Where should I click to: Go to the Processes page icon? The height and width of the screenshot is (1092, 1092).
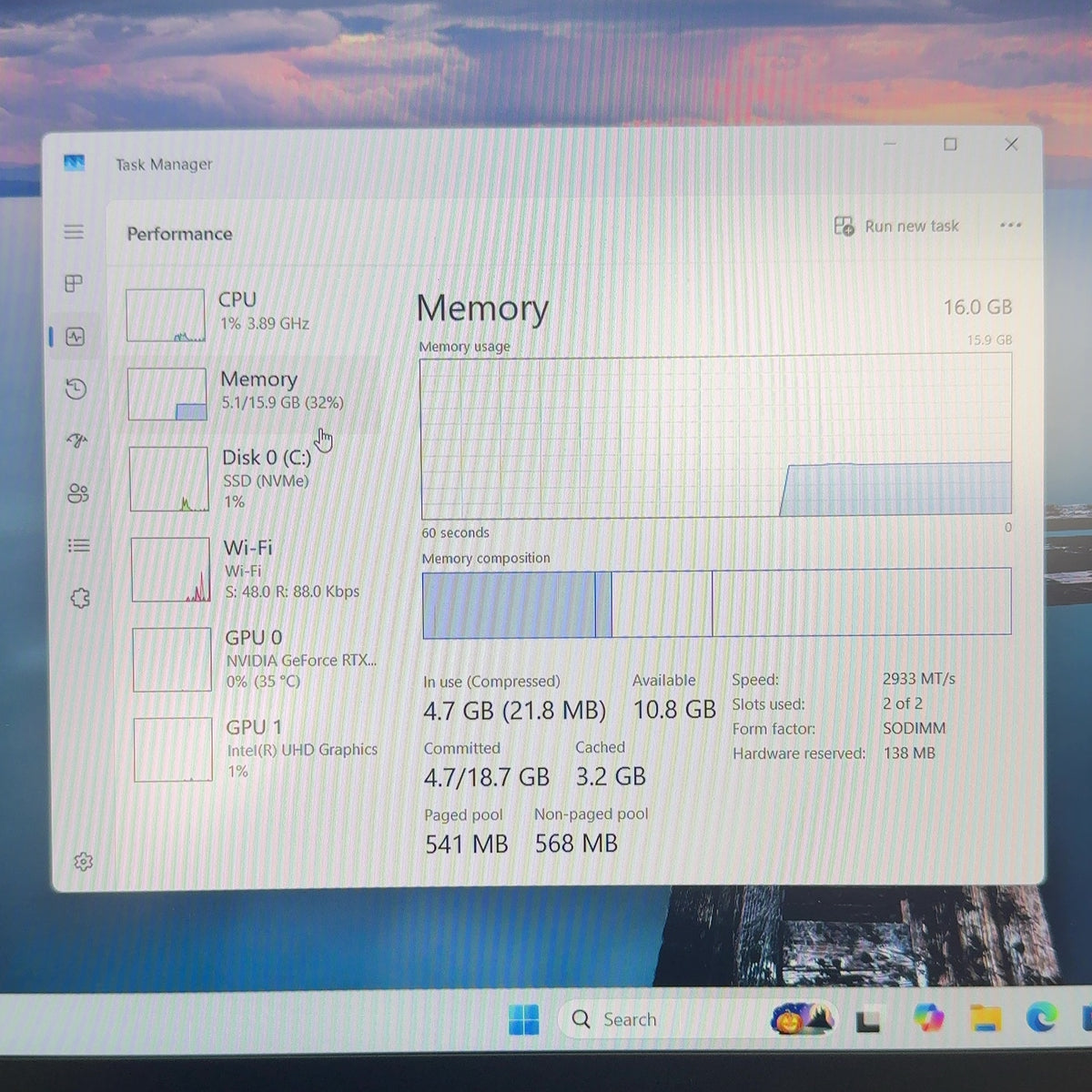point(75,284)
